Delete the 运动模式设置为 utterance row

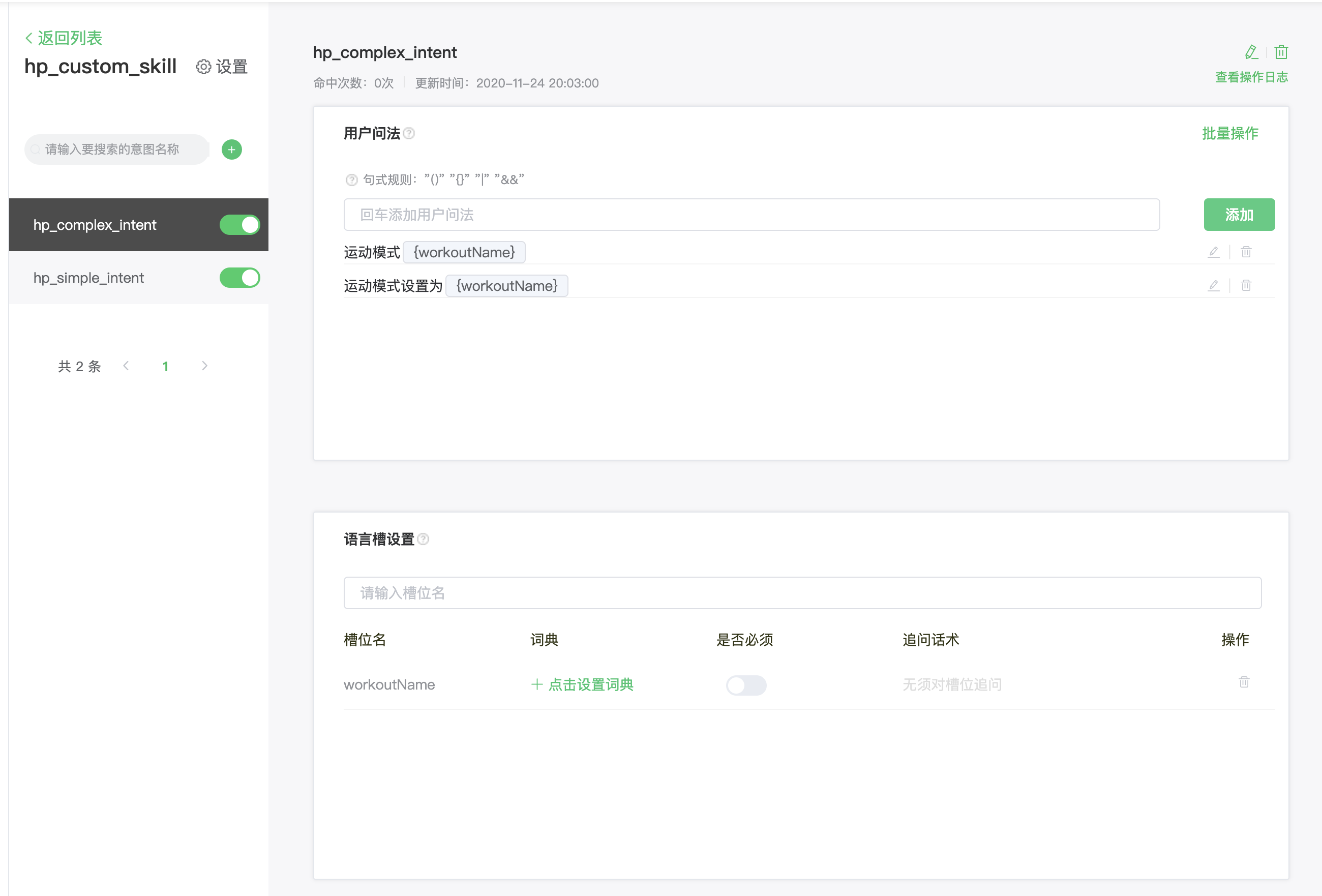[1246, 286]
